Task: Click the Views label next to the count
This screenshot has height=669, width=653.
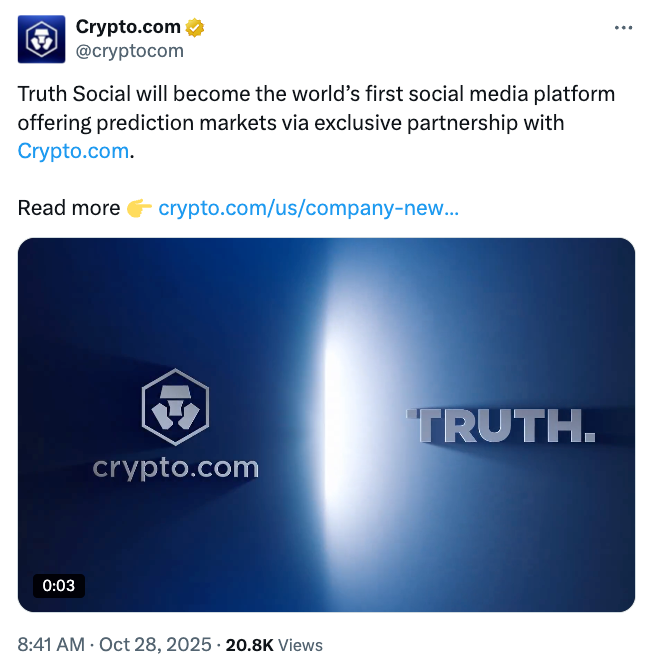Action: coord(300,646)
